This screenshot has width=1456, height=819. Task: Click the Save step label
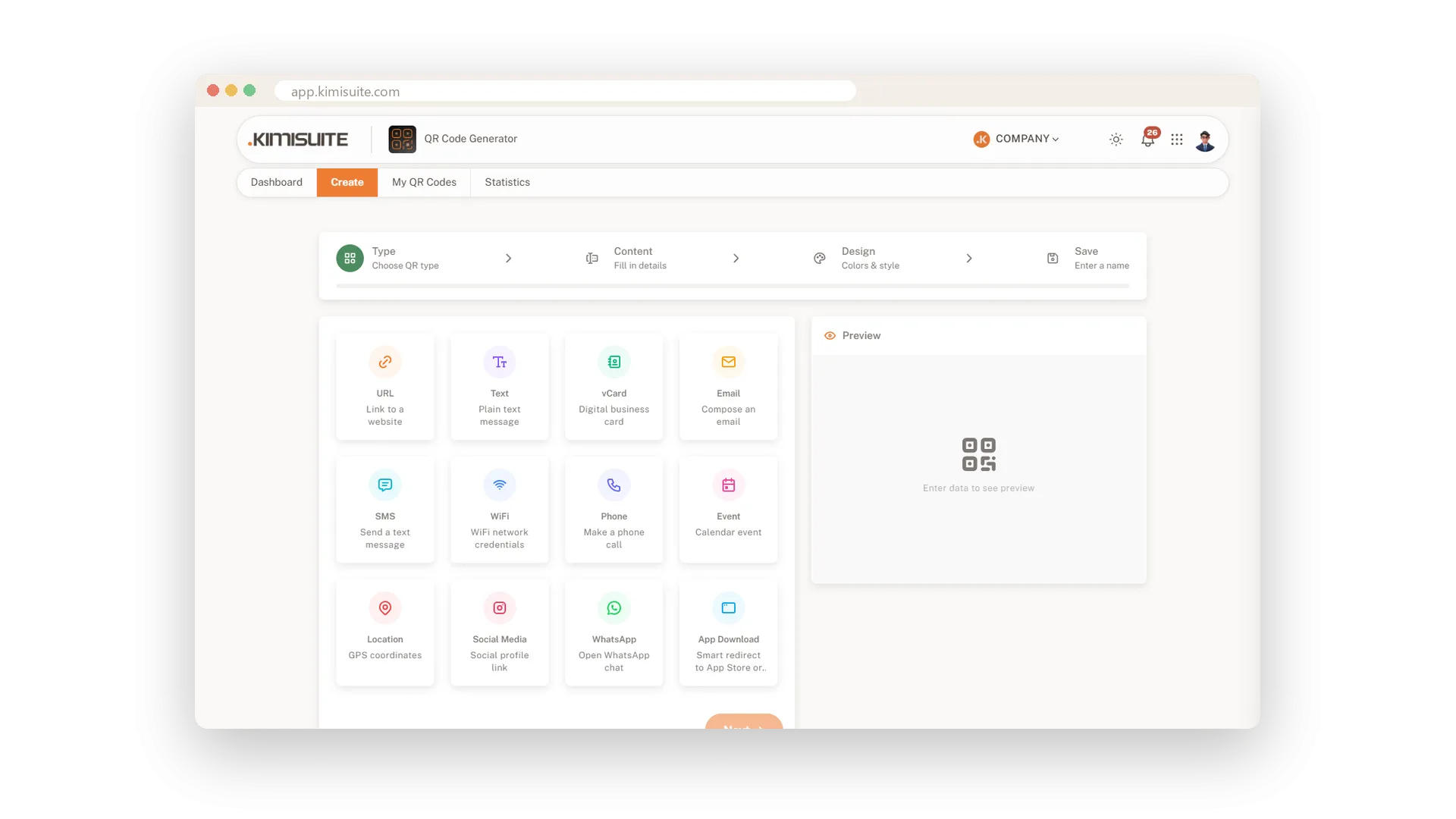coord(1086,251)
